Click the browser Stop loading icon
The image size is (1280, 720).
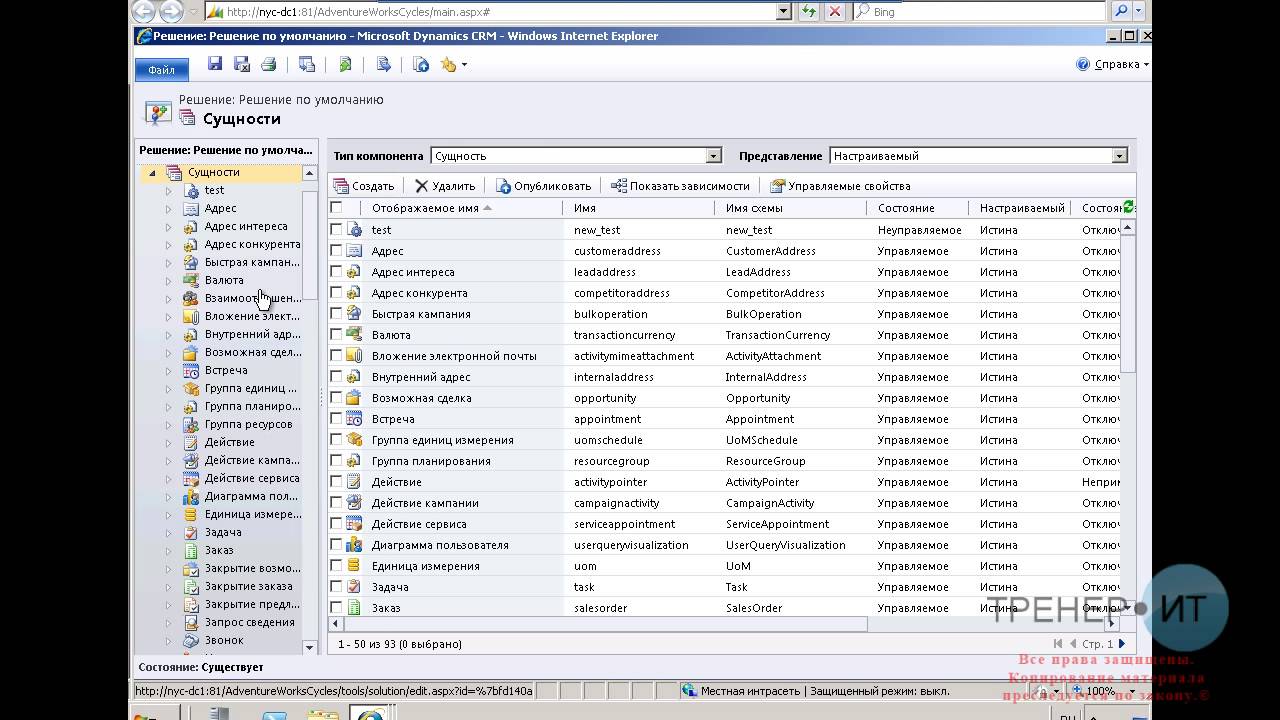[834, 12]
